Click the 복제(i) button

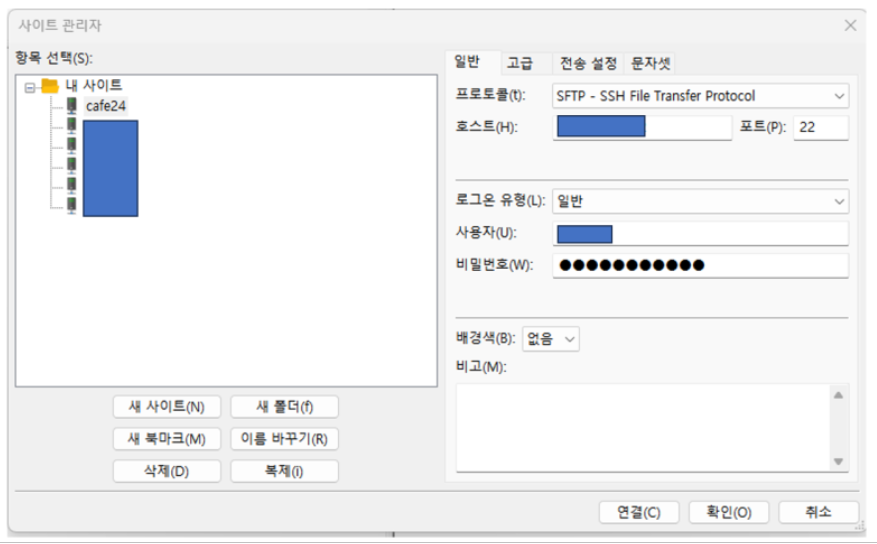click(x=284, y=471)
